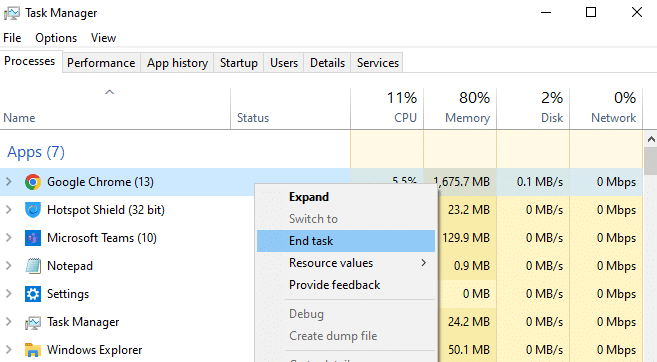Click the 0.1 MB/s disk value
657x362 pixels.
point(540,182)
